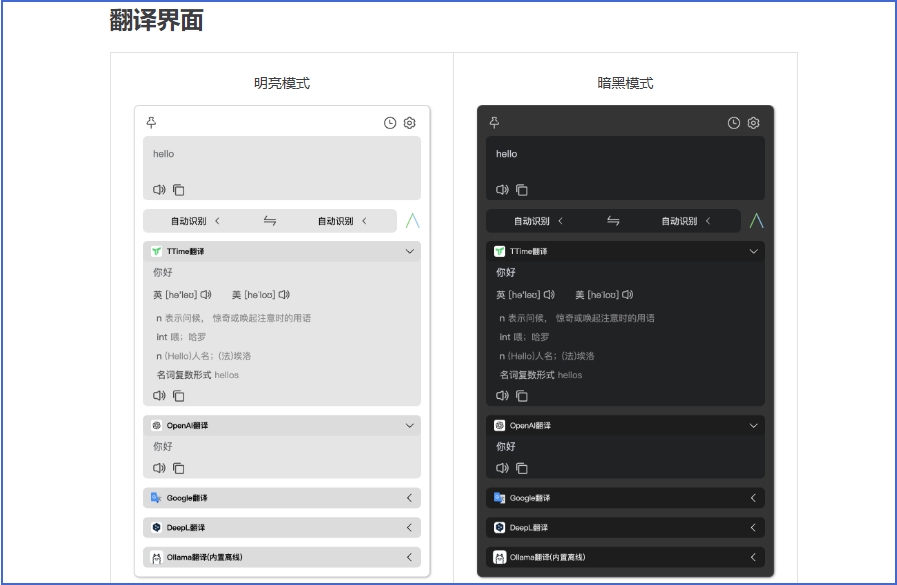Collapse OpenAI翻译 section in dark mode
The image size is (897, 585).
coord(753,425)
